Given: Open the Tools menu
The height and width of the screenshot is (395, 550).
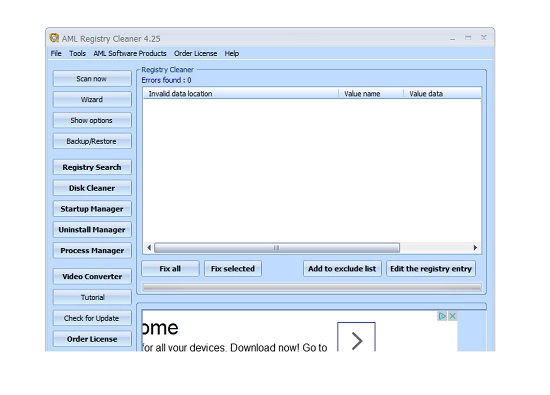Looking at the screenshot, I should 77,53.
